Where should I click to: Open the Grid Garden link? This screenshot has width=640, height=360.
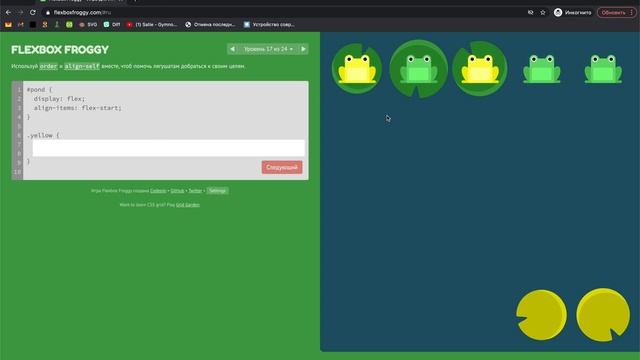pos(188,205)
